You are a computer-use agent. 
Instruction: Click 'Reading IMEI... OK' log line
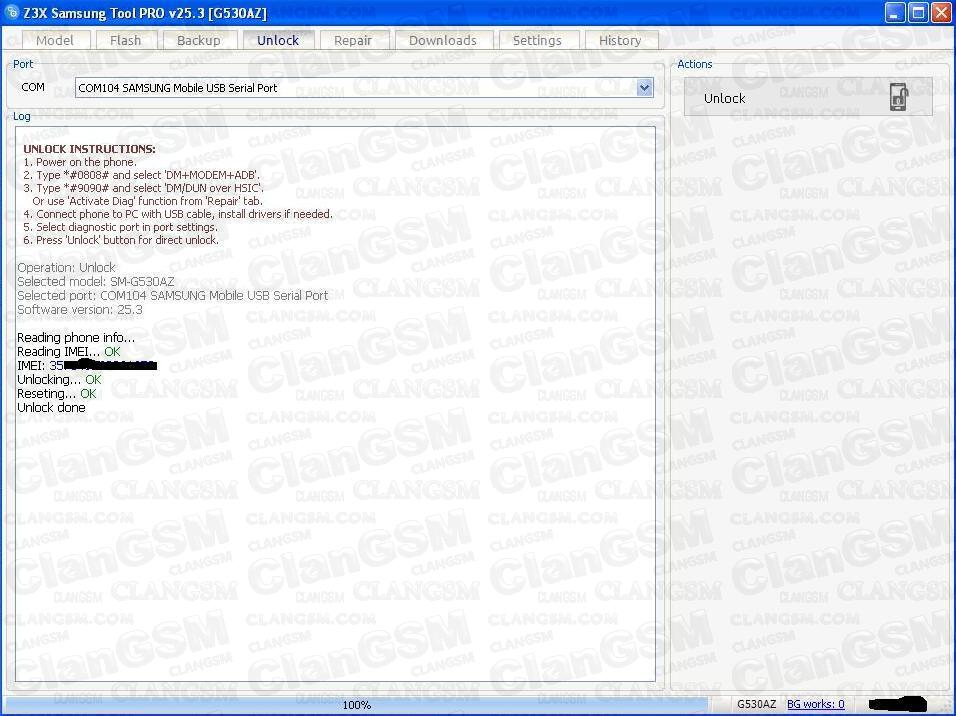(69, 351)
